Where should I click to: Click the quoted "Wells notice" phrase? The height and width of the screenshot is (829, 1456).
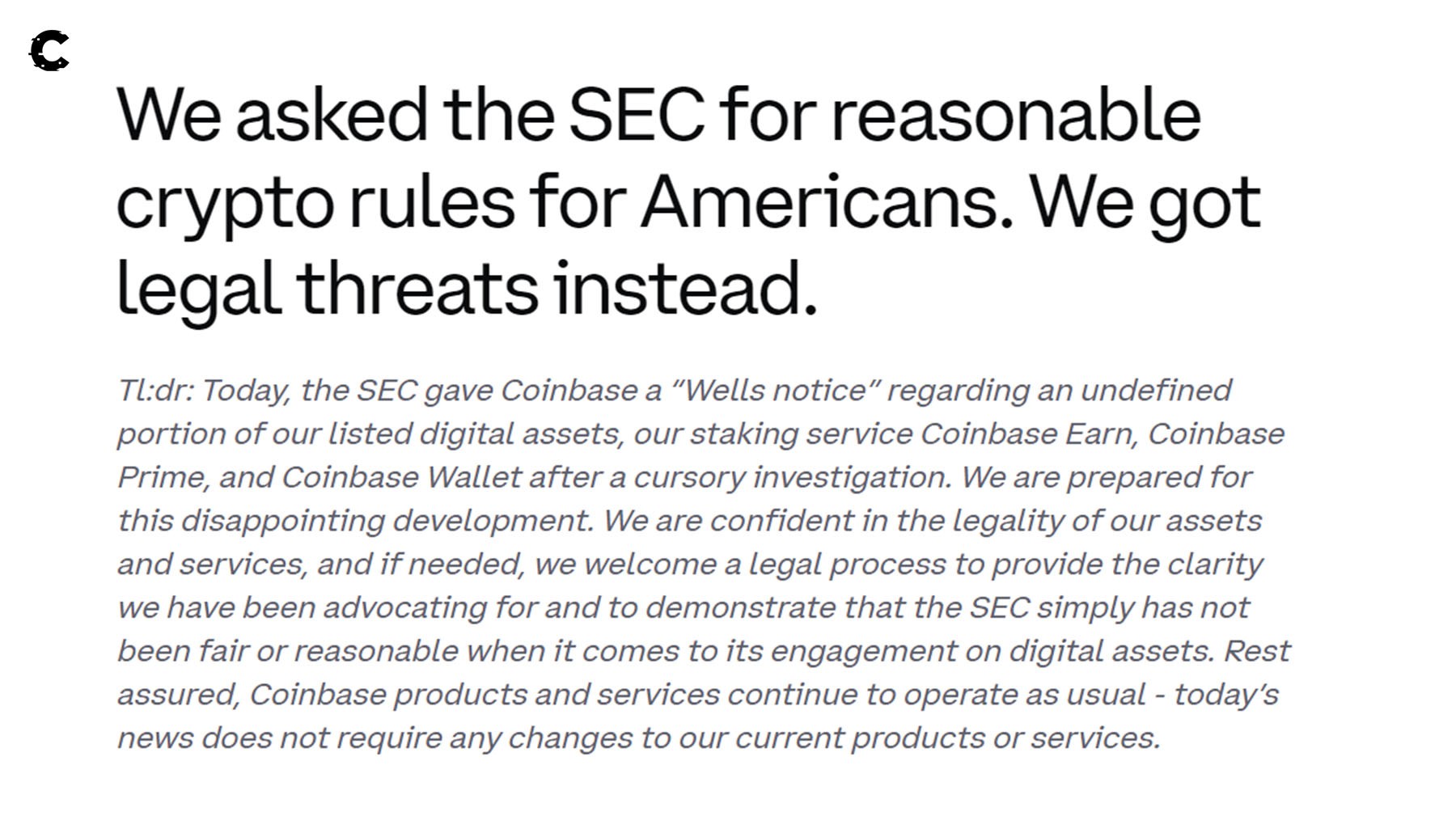[x=776, y=391]
